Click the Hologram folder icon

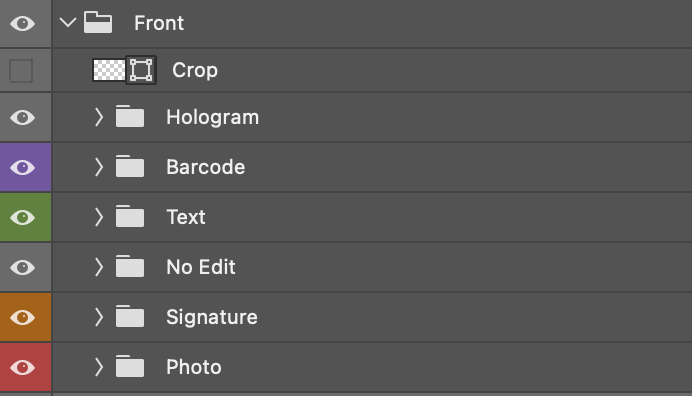130,117
